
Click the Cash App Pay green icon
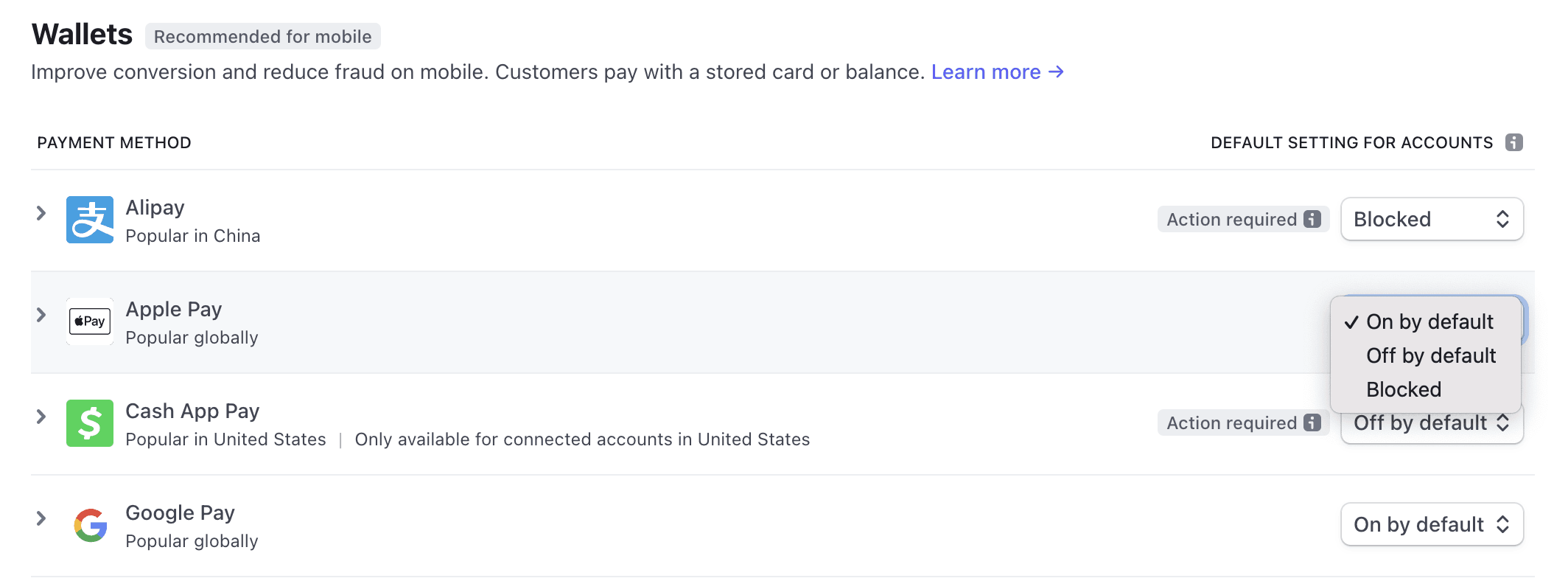click(x=88, y=422)
